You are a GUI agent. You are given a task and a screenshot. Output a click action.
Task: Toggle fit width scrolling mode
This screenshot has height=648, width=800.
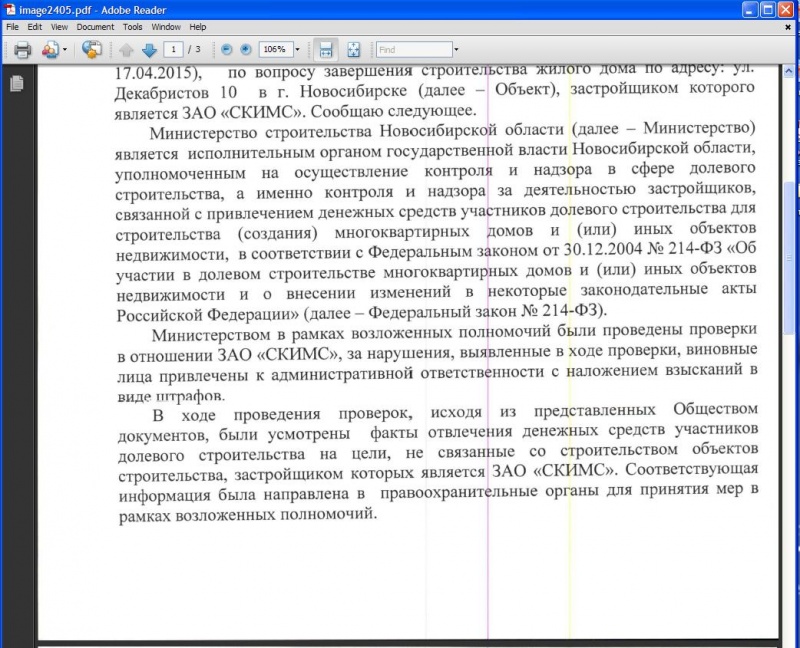[x=325, y=49]
